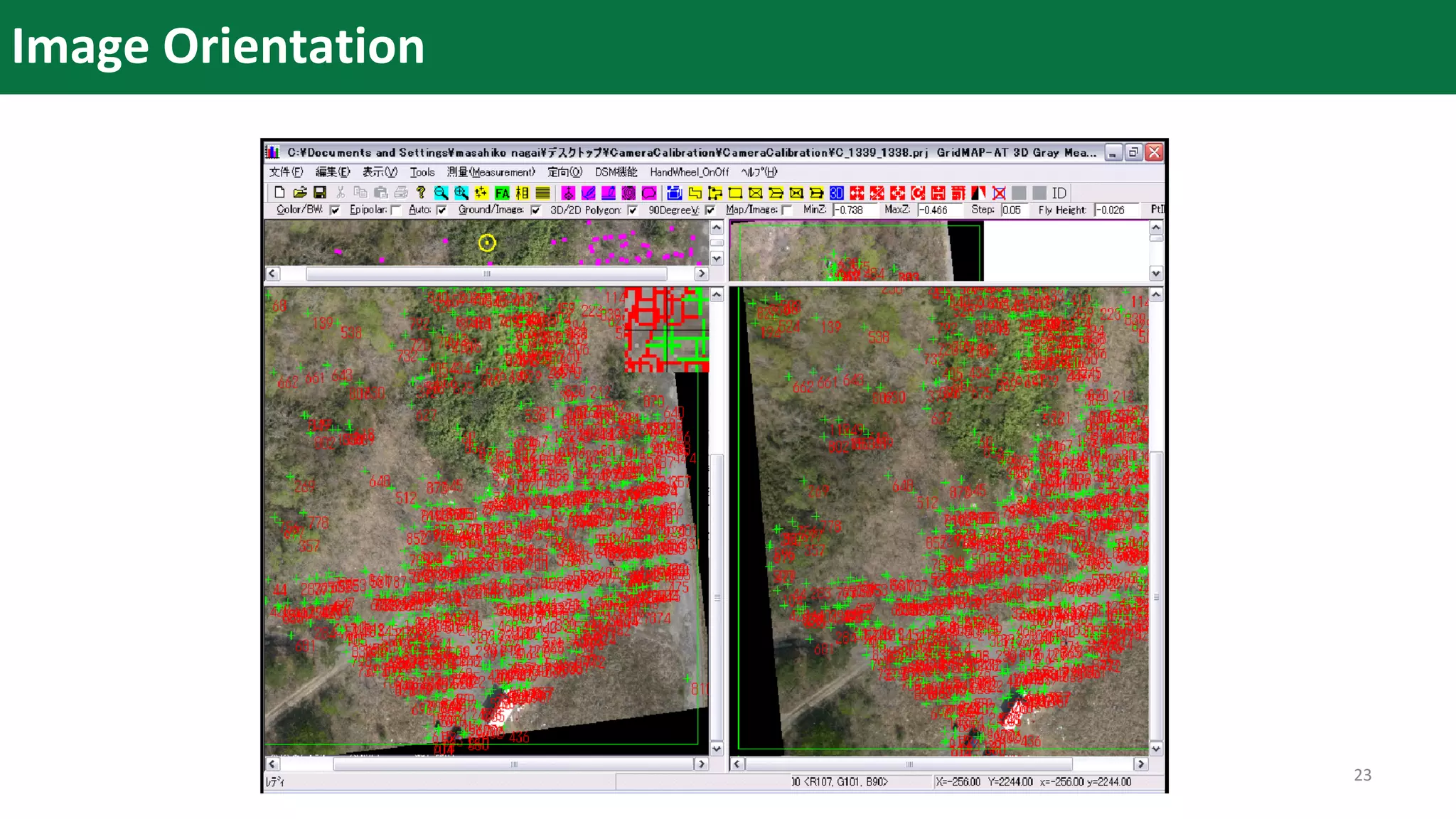The height and width of the screenshot is (819, 1456).
Task: Click right main image's scroll-right arrow
Action: (x=1140, y=764)
